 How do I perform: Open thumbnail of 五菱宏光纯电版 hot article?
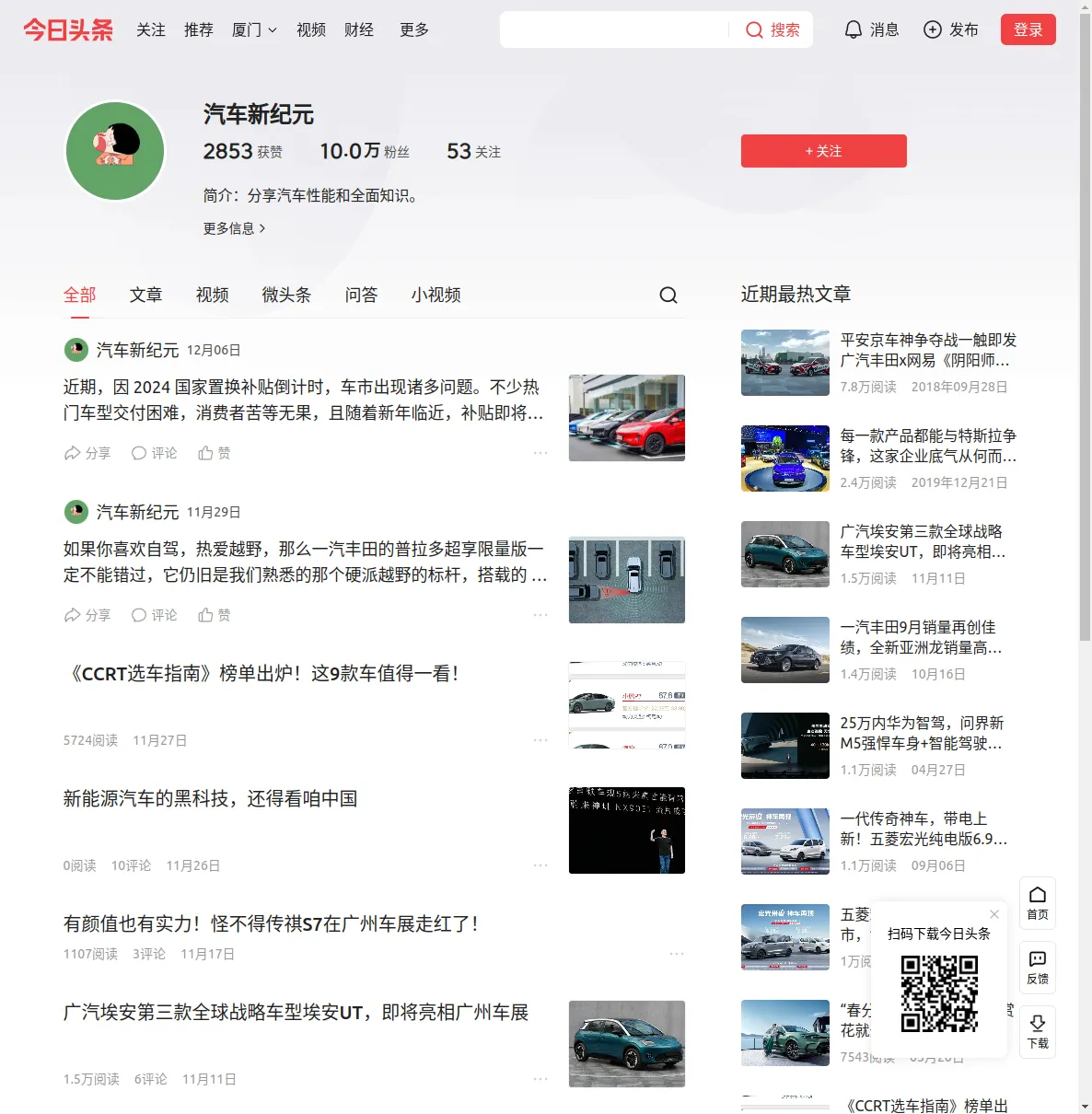[785, 841]
